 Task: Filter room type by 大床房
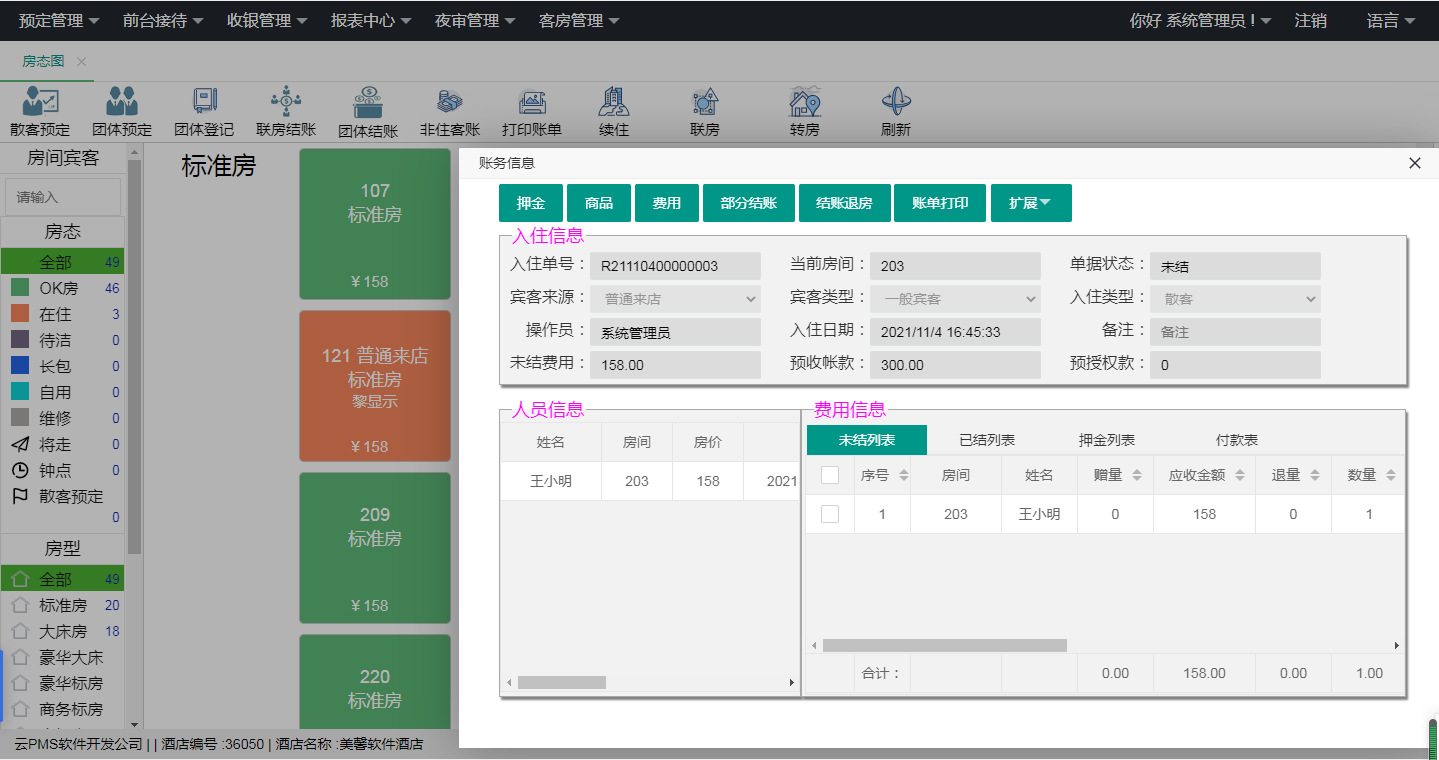(x=63, y=631)
